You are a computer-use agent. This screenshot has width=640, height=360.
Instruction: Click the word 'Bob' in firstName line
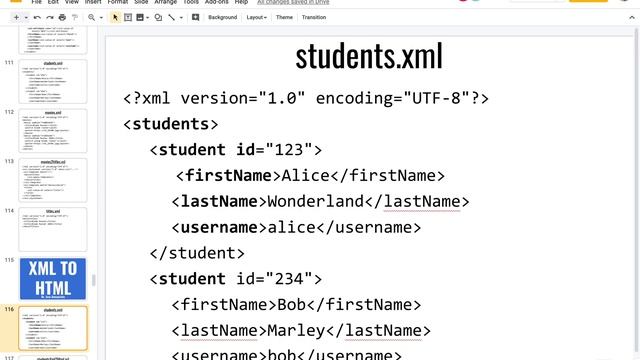pos(291,304)
